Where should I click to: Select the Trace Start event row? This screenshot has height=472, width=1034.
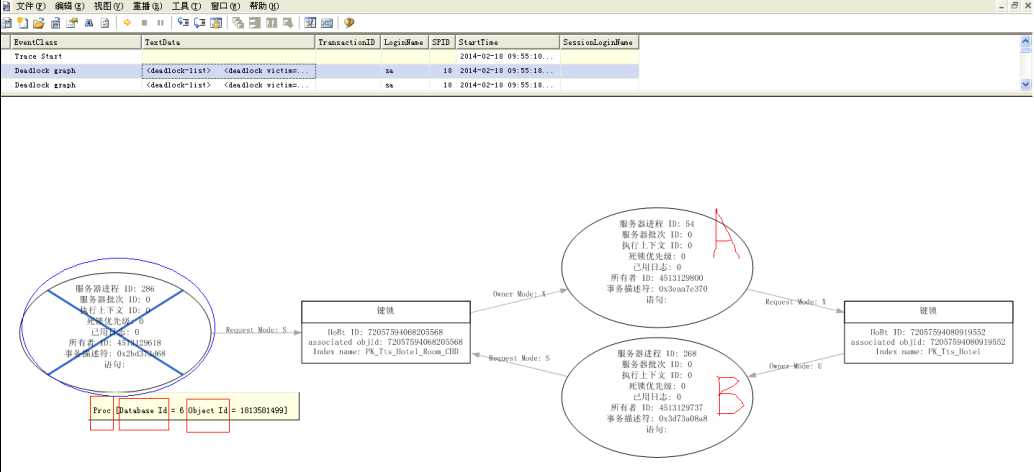(x=320, y=57)
